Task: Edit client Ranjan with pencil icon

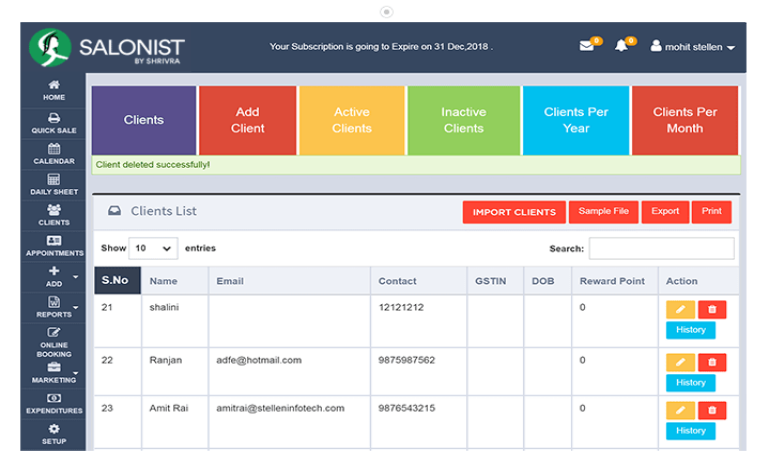Action: 680,362
